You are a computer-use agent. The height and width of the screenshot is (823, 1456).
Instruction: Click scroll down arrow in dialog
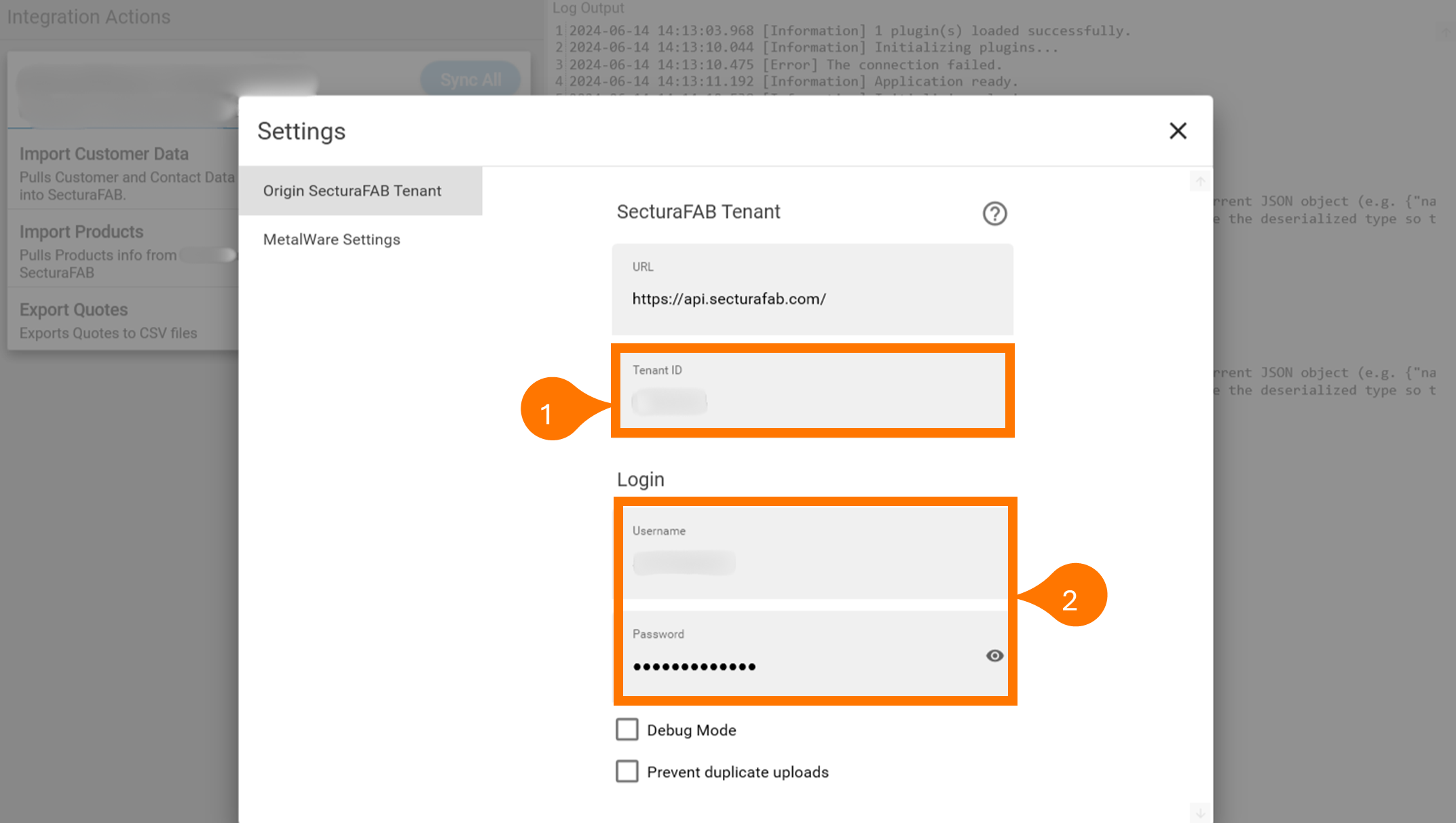[x=1200, y=812]
